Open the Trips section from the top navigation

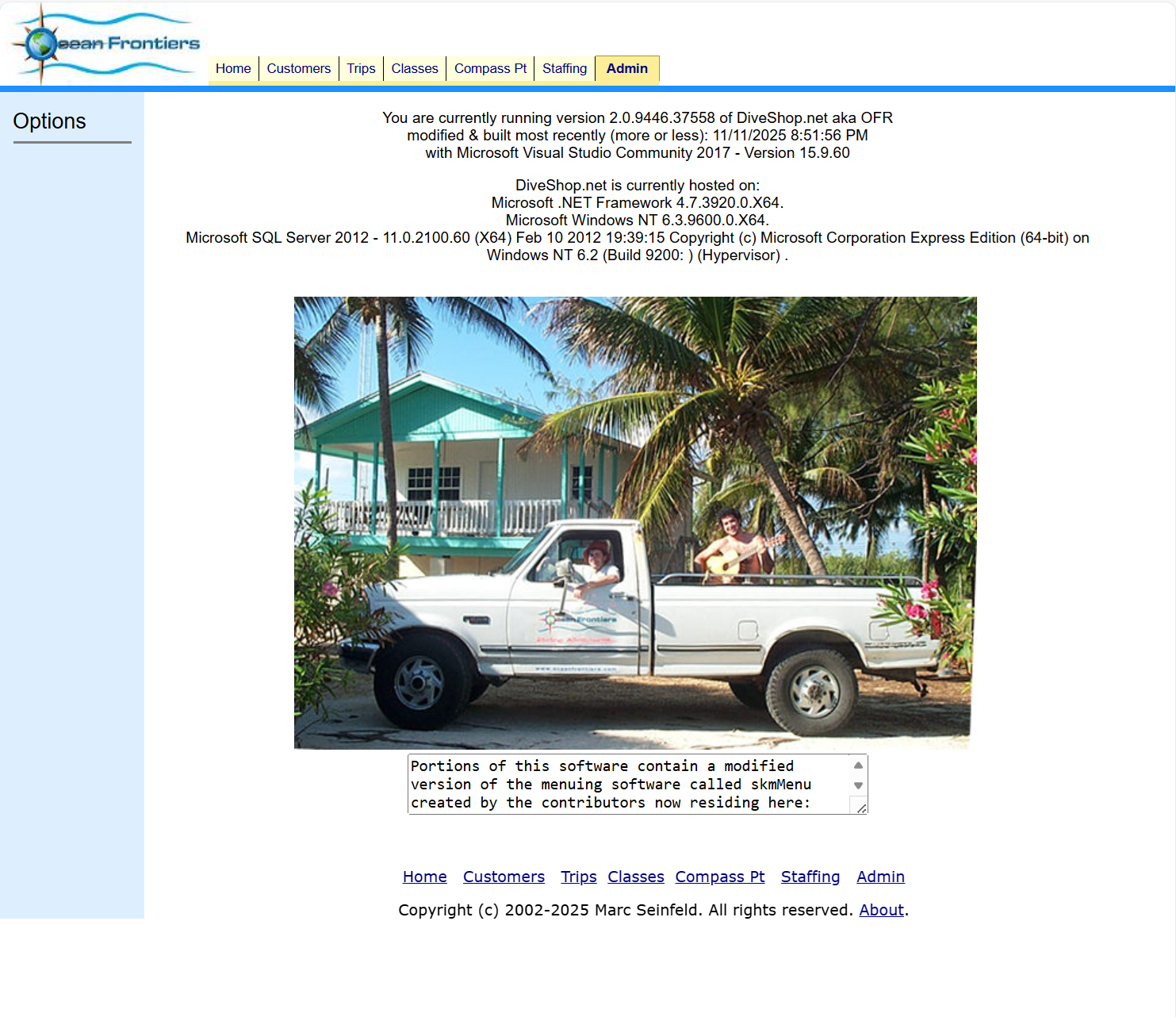coord(361,68)
